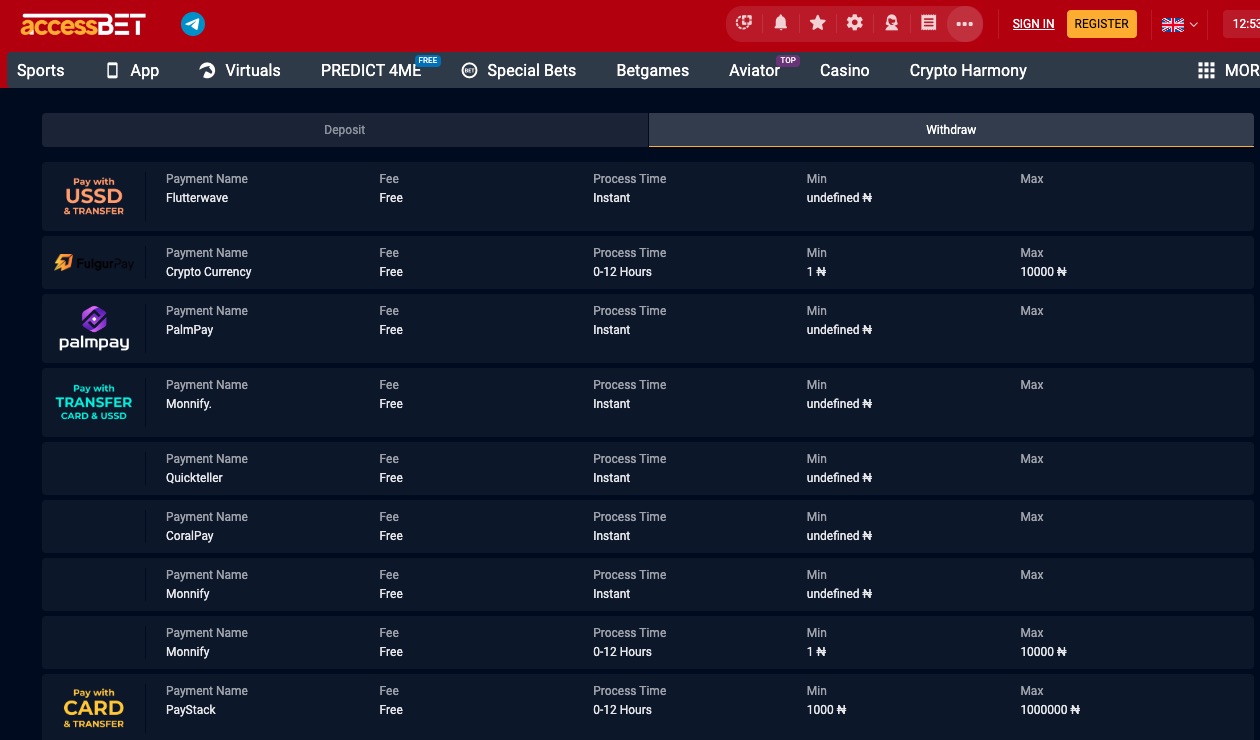Click the CoralPay Free fee value
Viewport: 1260px width, 740px height.
[391, 536]
